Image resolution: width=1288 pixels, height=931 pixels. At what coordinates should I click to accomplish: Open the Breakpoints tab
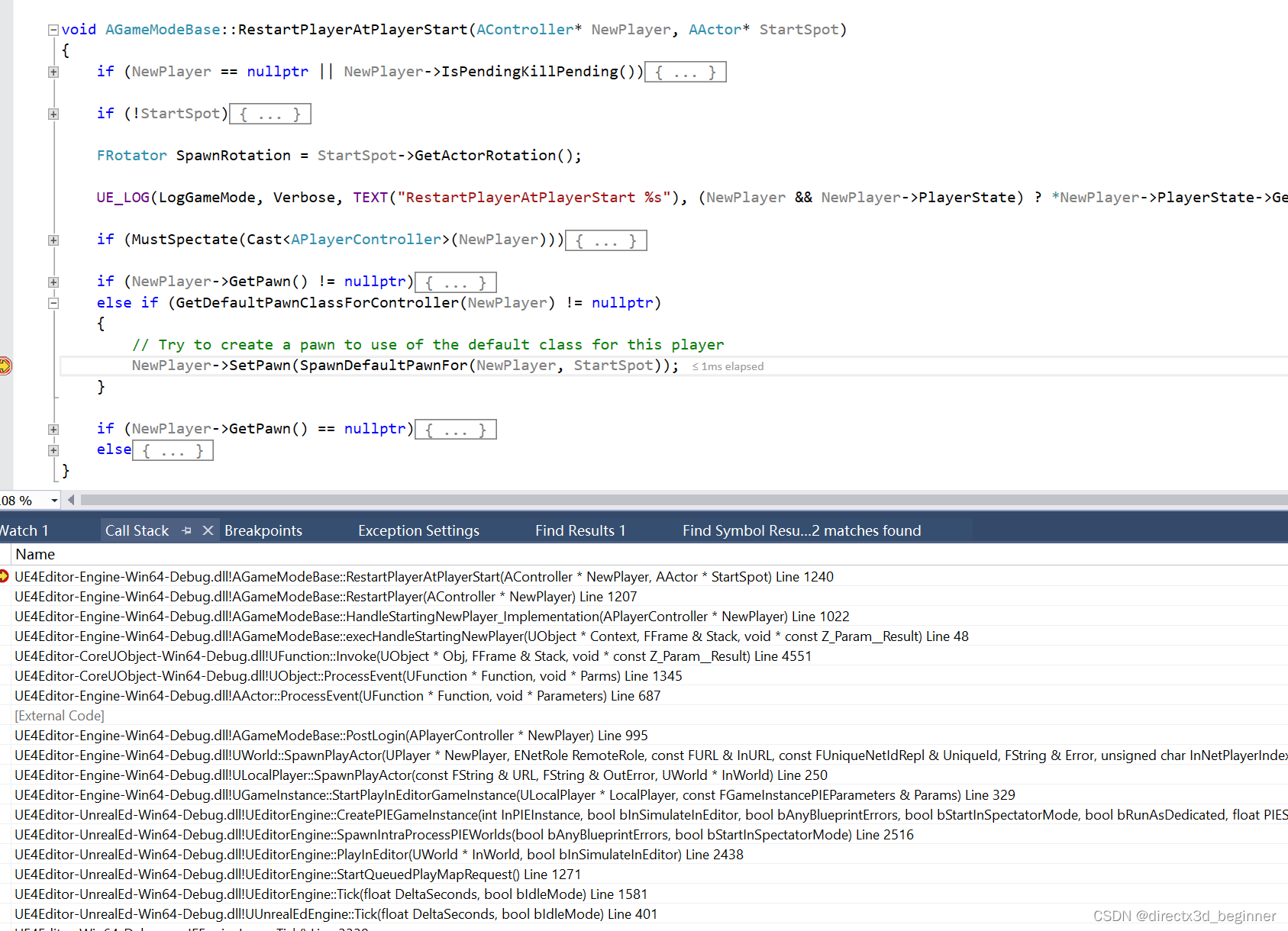point(263,530)
